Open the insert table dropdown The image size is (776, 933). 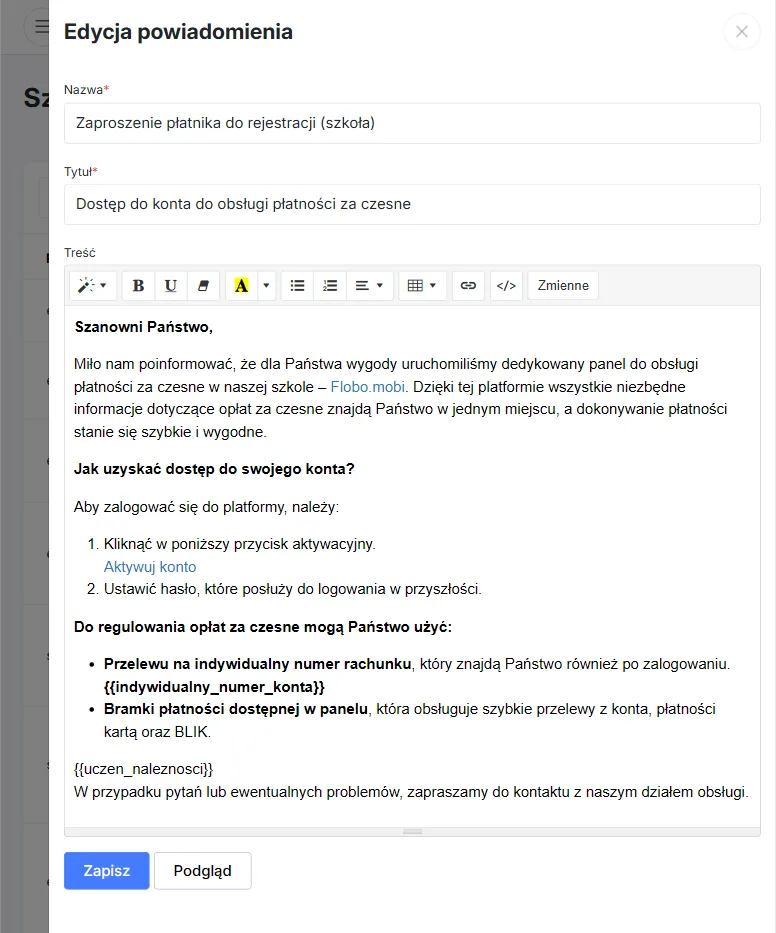(x=422, y=285)
